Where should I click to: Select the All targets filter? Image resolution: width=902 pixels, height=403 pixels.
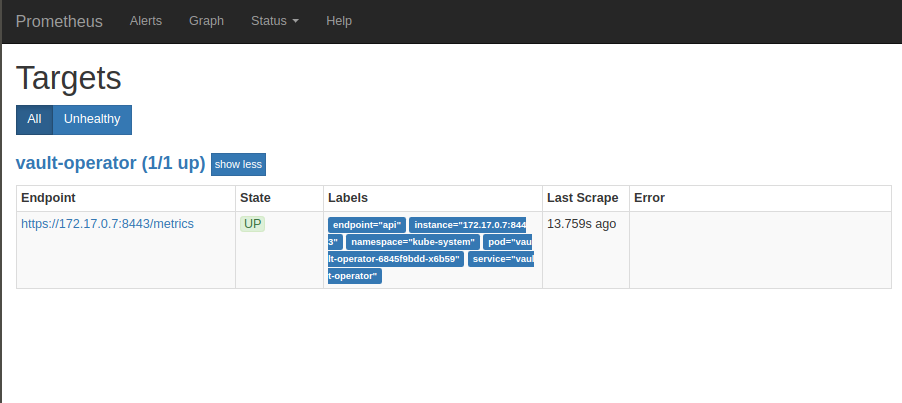point(34,119)
